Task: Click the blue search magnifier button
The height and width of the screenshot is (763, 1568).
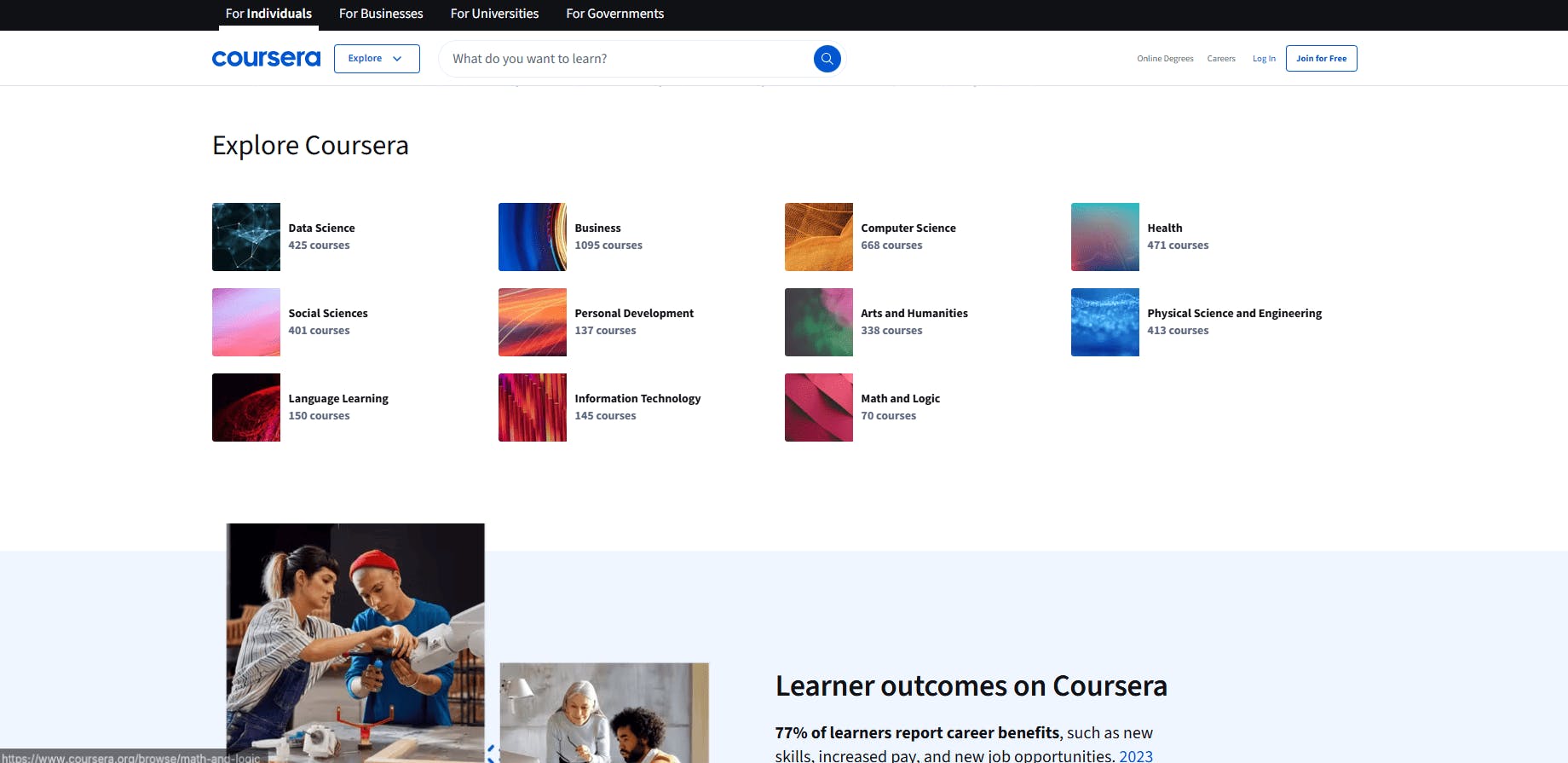Action: [827, 59]
